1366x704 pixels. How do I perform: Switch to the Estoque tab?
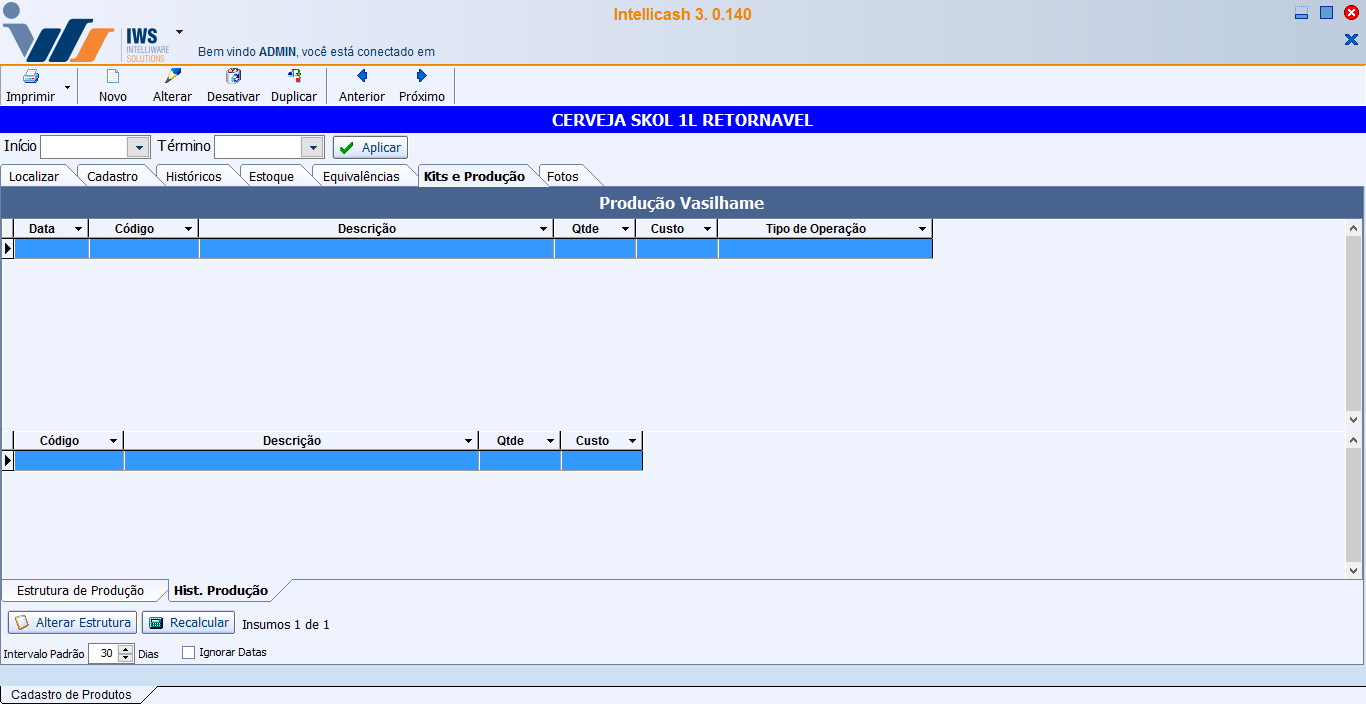pos(272,176)
